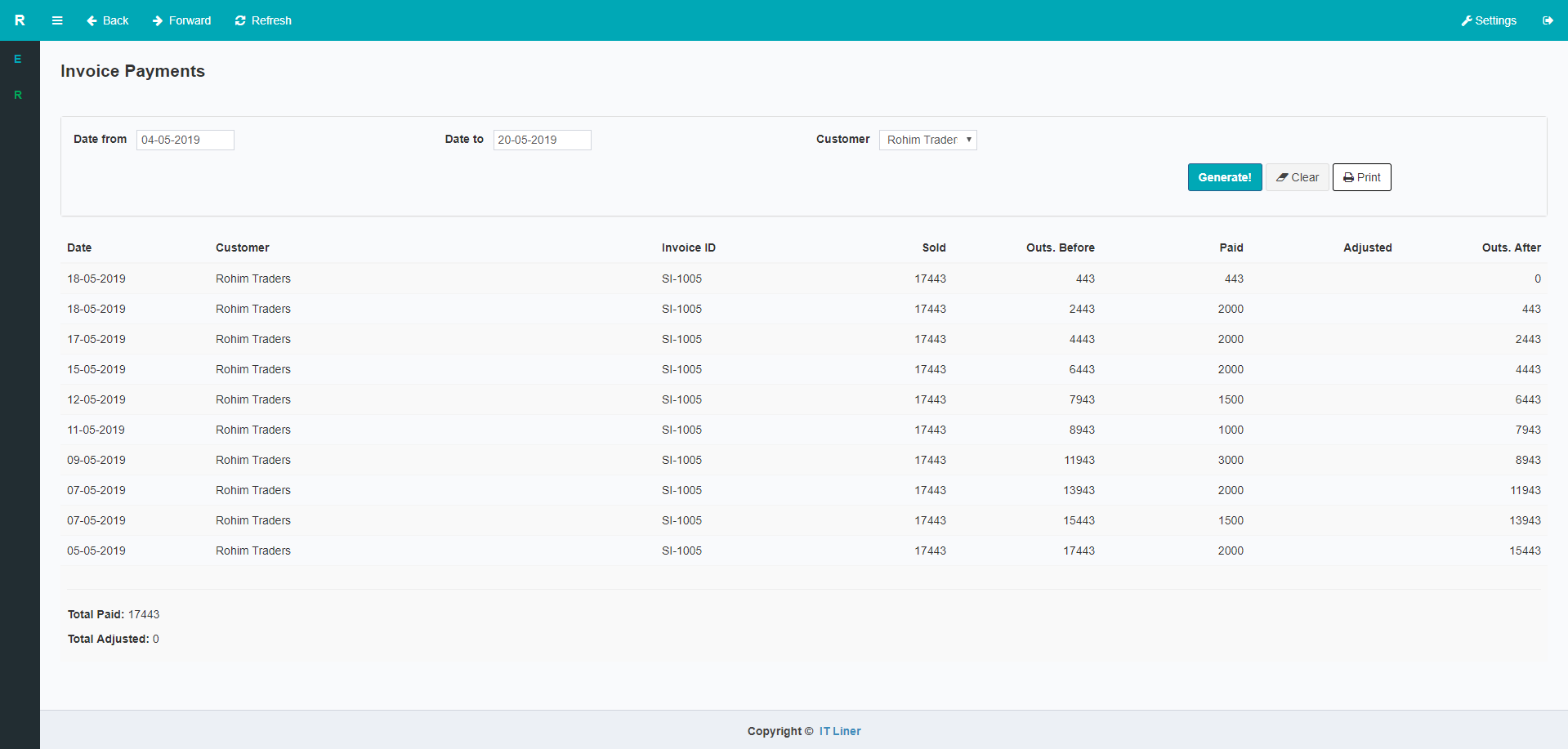Image resolution: width=1568 pixels, height=749 pixels.
Task: Open the IT Liner link in the footer
Action: point(839,731)
